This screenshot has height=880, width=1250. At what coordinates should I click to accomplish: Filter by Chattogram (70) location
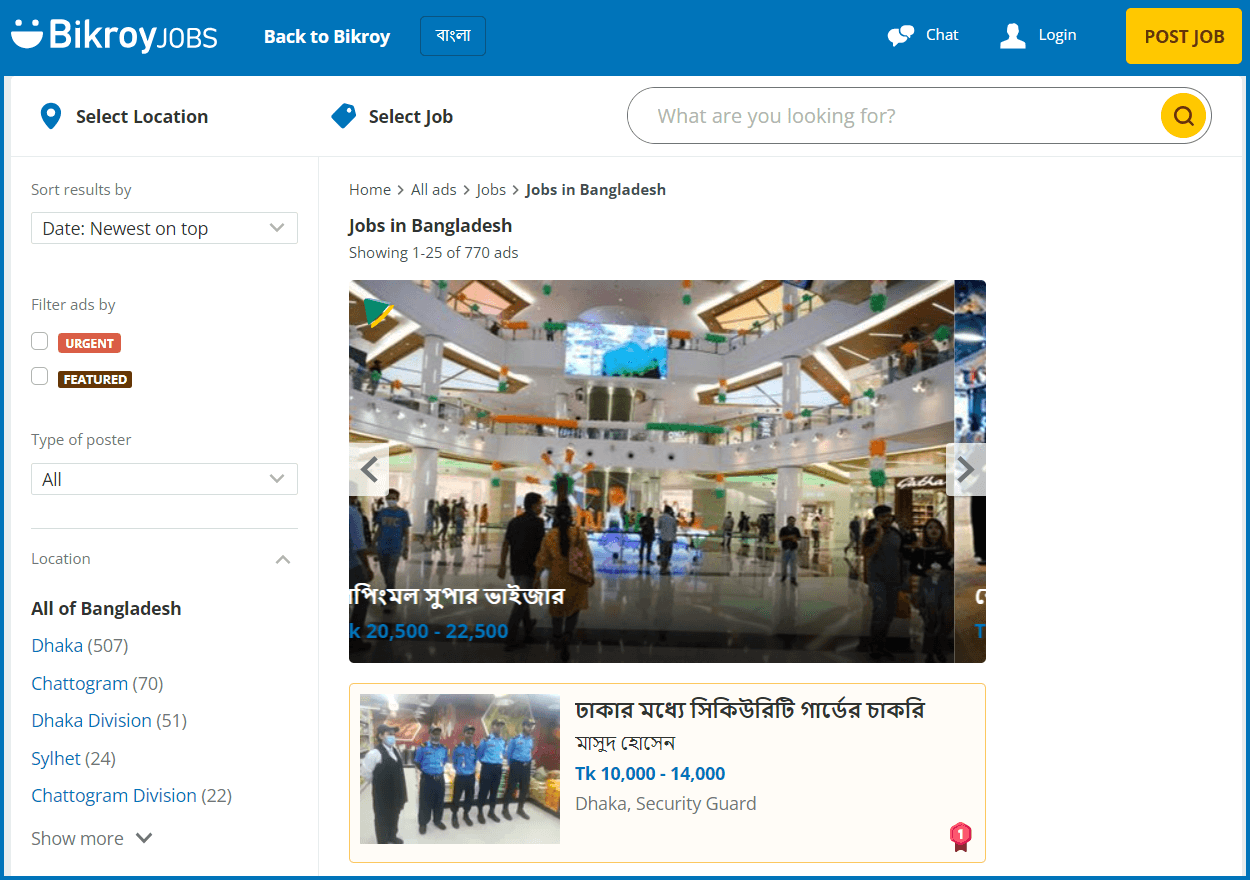click(x=97, y=683)
